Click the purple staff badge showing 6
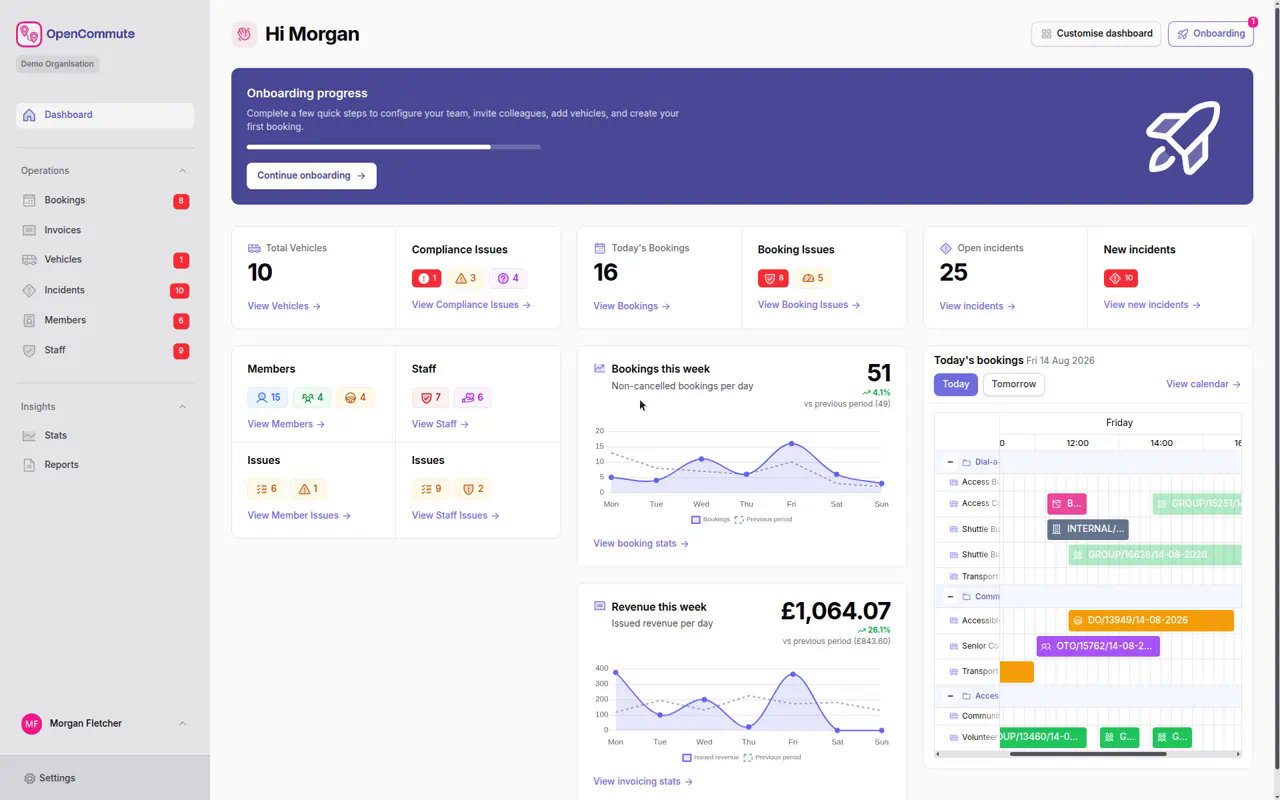 point(472,397)
